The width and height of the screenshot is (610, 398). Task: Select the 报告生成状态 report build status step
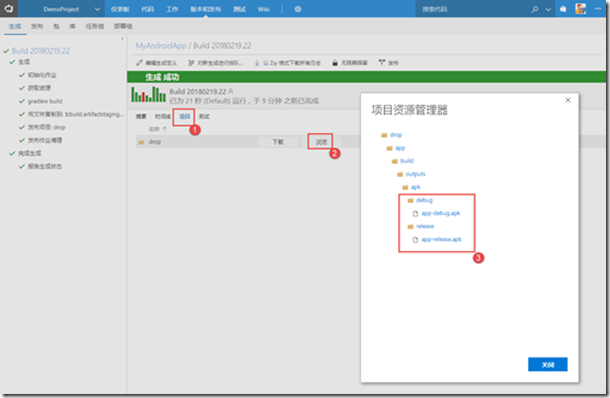[44, 167]
